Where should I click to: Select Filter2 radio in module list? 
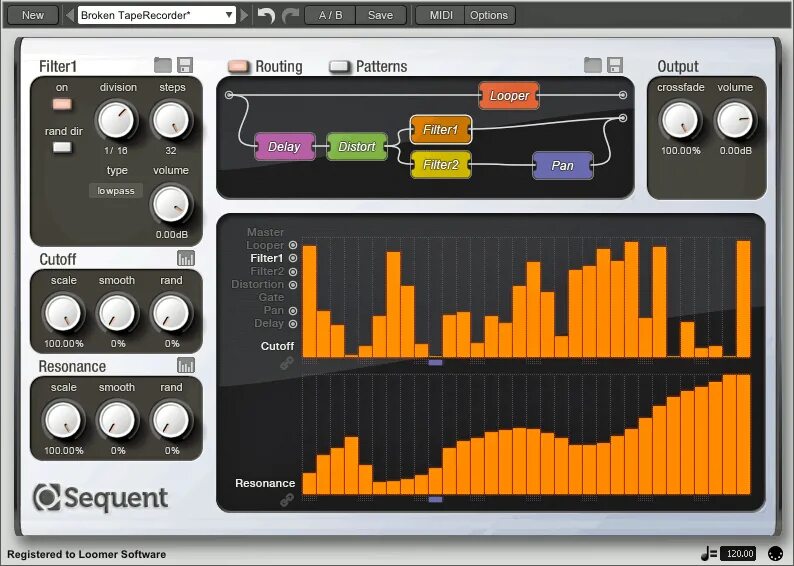pos(293,271)
